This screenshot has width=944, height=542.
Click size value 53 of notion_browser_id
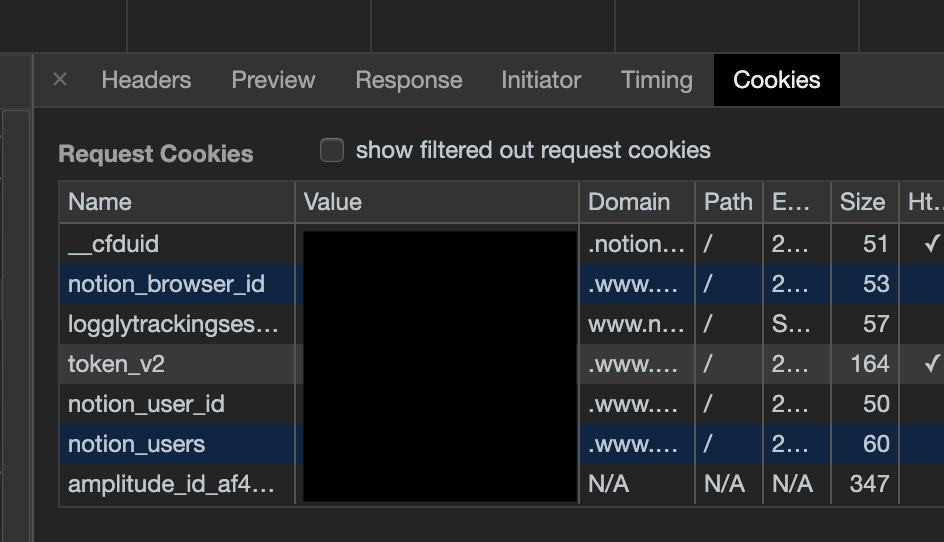click(876, 284)
